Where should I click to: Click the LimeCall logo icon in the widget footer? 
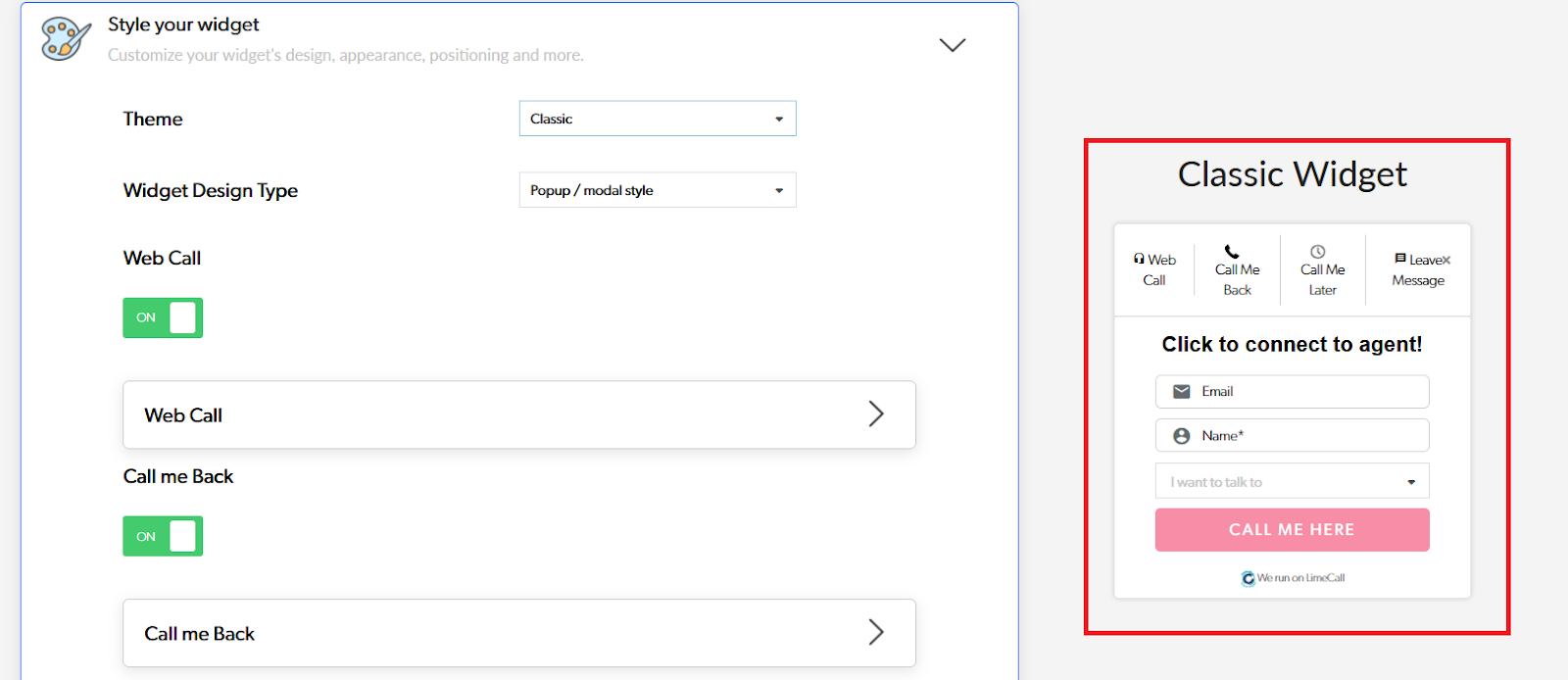[1248, 578]
